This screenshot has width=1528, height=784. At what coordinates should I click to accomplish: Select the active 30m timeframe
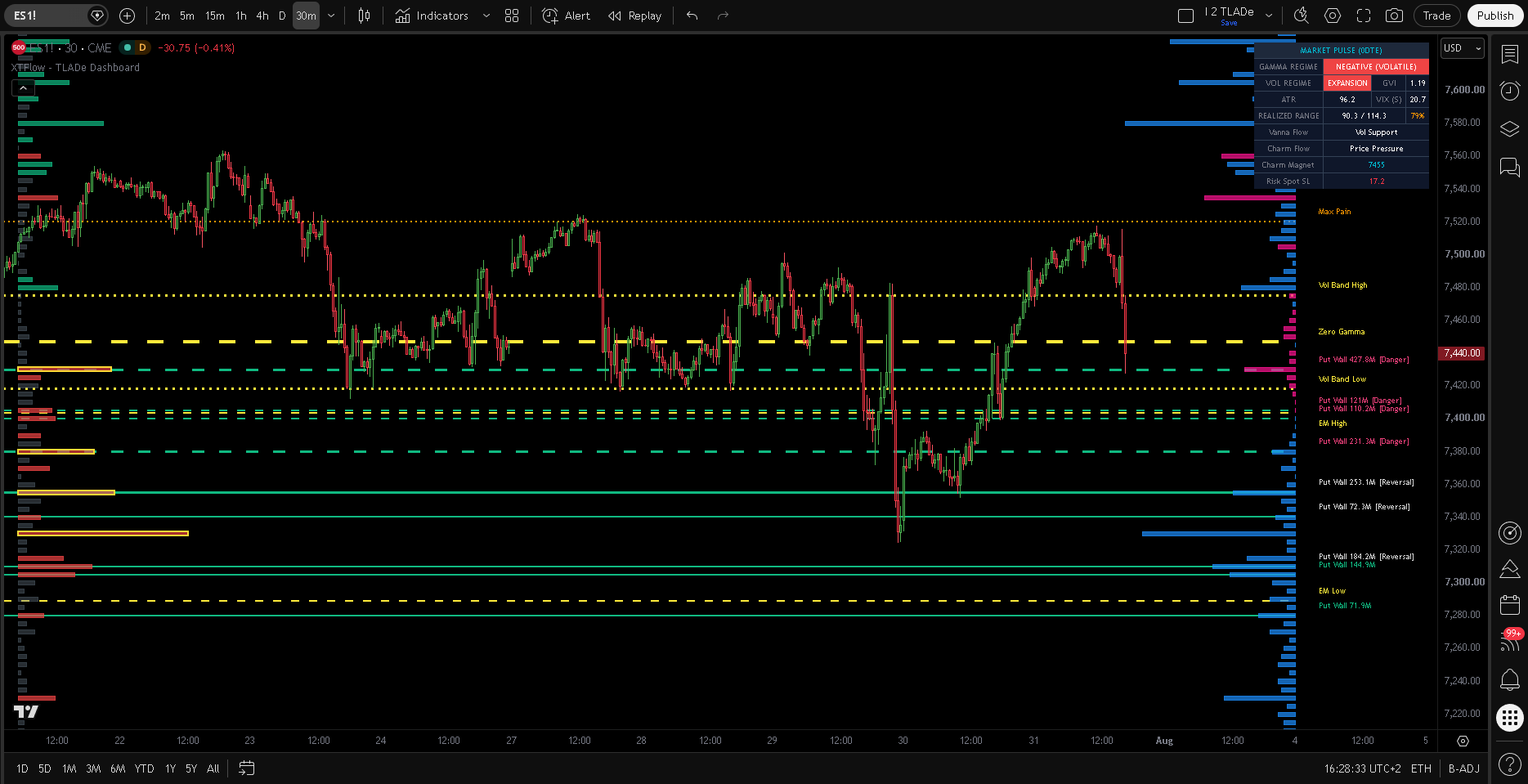click(306, 16)
